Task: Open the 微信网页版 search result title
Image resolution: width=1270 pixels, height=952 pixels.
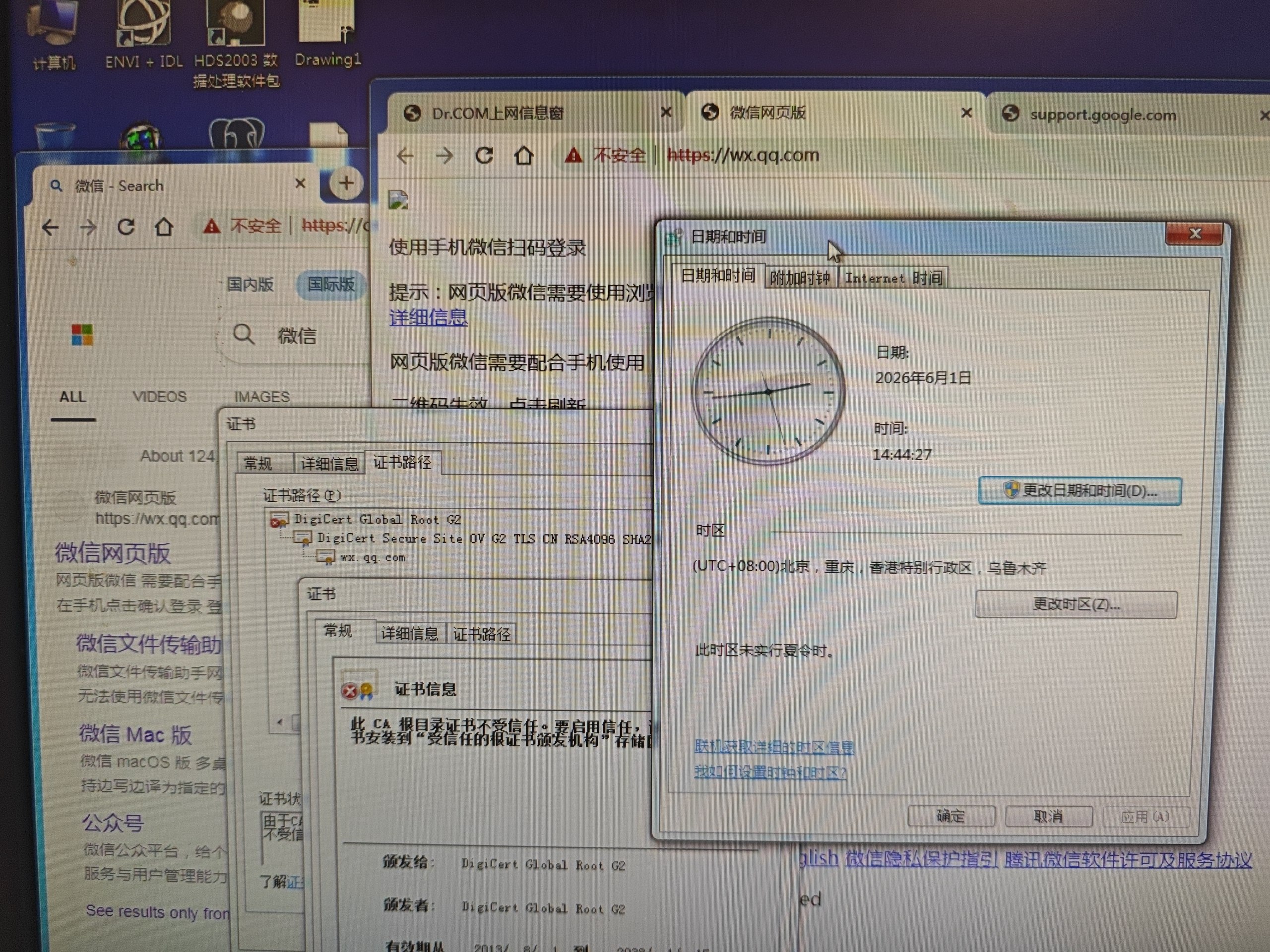Action: tap(113, 553)
